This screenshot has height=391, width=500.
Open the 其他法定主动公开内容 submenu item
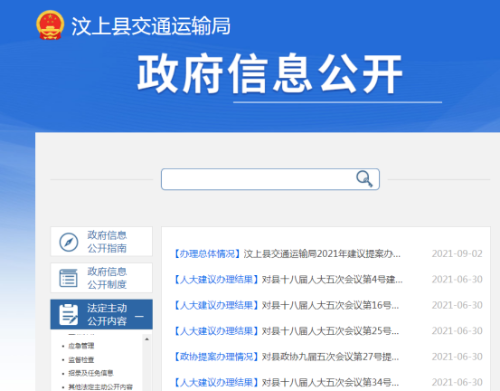[x=100, y=387]
